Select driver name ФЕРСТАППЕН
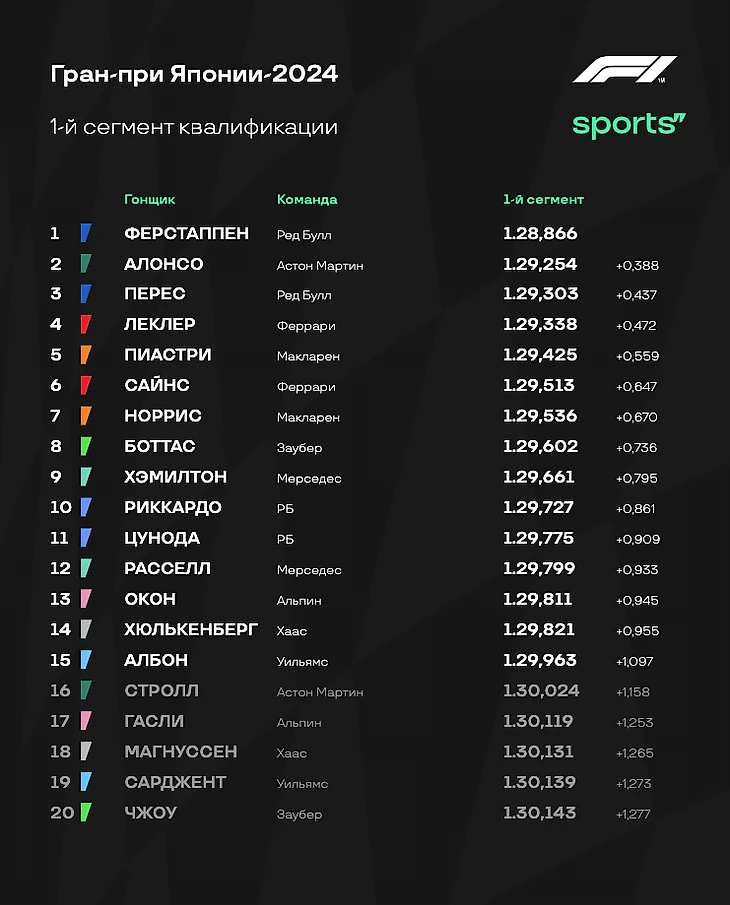Viewport: 730px width, 905px height. [x=186, y=233]
